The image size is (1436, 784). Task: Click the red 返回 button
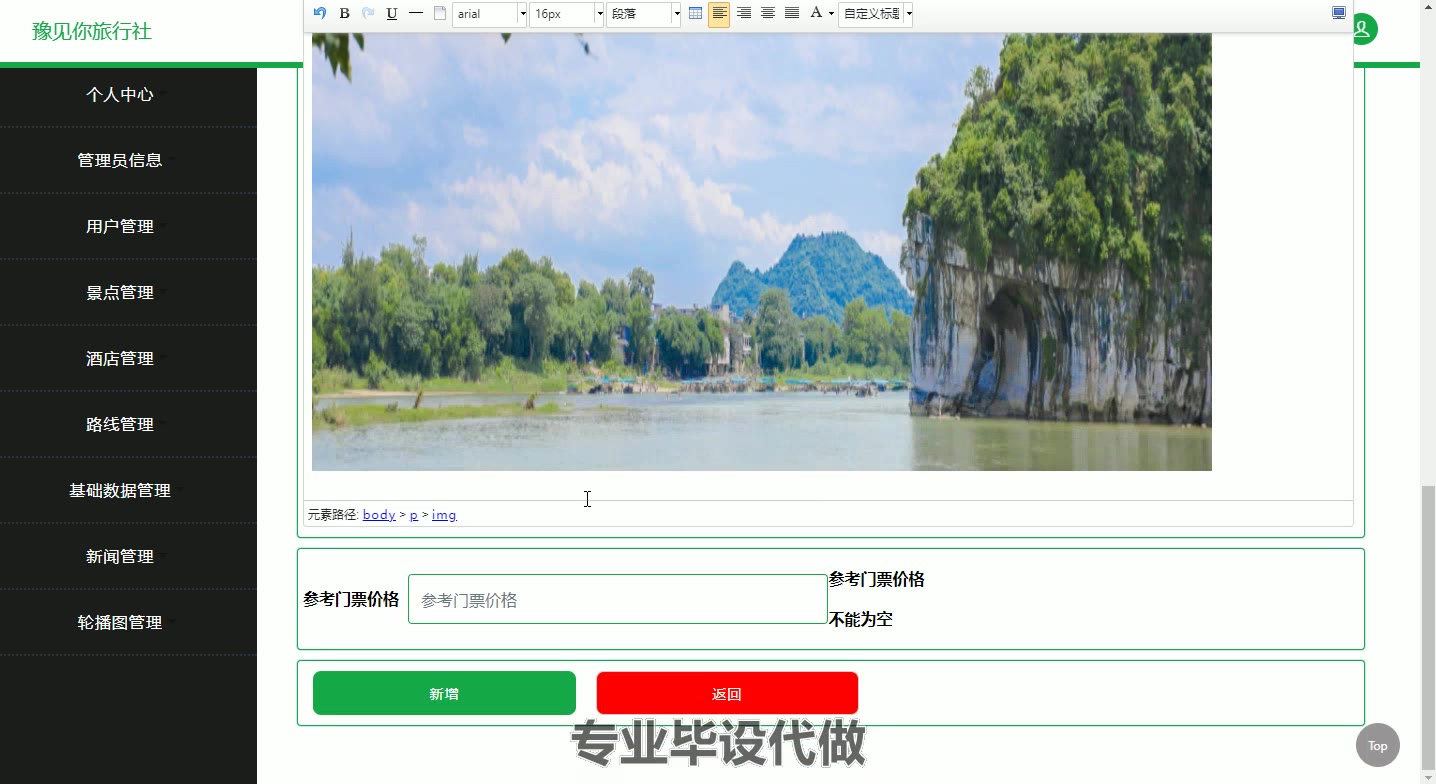(727, 693)
